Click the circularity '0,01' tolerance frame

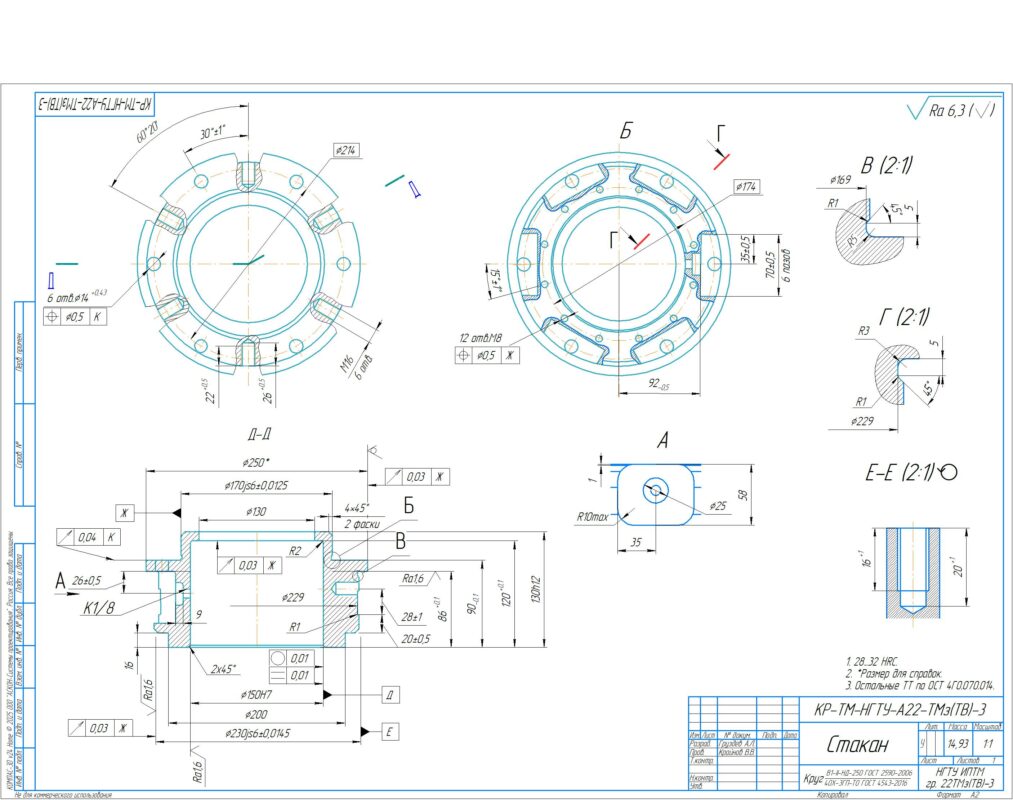(291, 658)
